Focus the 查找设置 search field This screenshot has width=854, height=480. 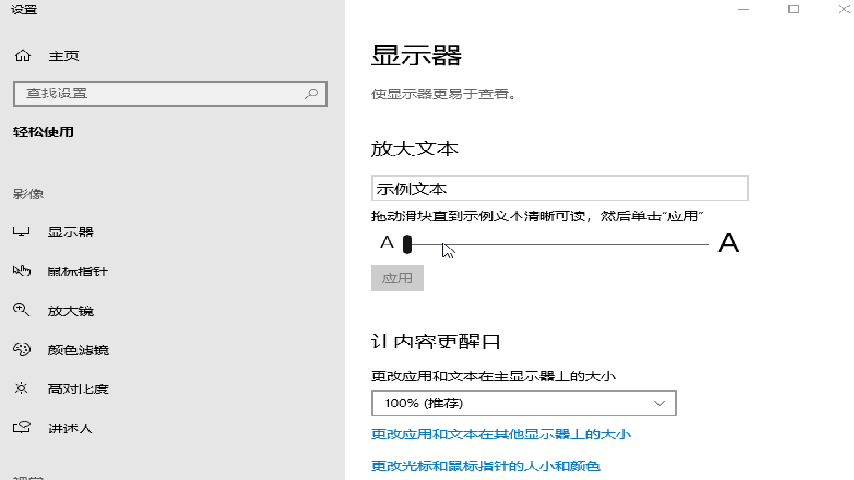click(x=160, y=93)
